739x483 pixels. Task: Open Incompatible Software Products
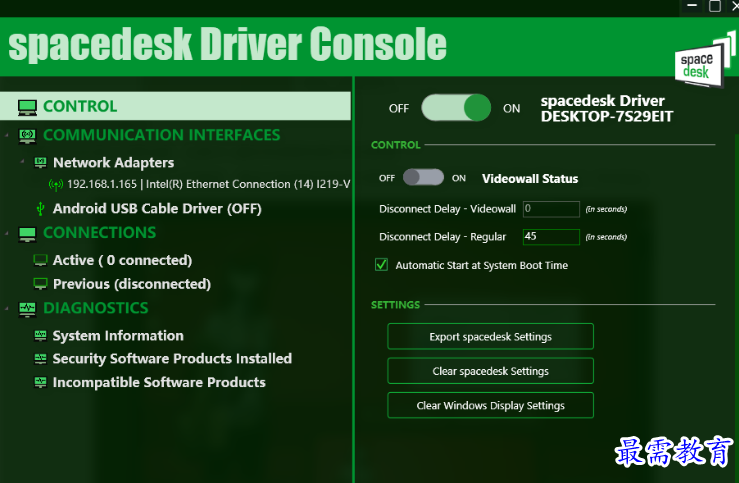coord(159,382)
